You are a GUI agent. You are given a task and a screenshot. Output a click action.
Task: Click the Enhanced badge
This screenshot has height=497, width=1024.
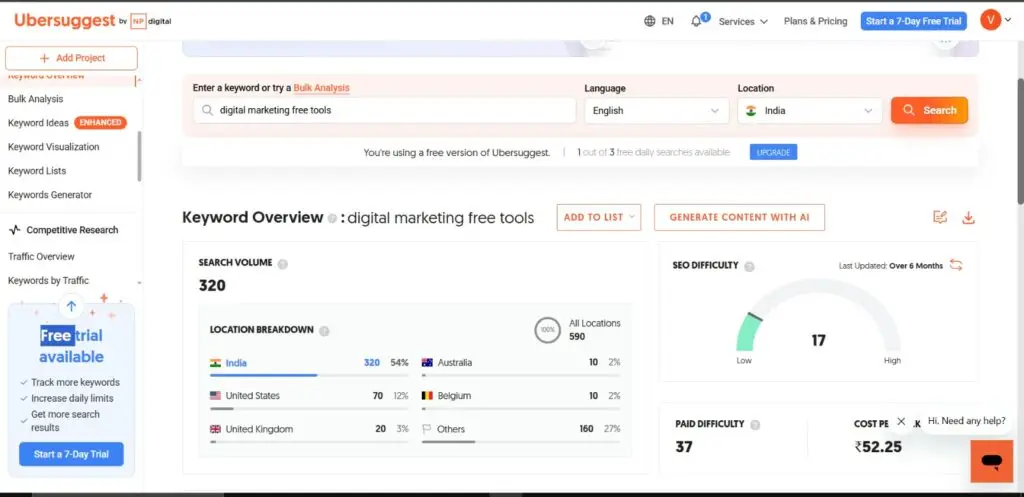coord(101,123)
